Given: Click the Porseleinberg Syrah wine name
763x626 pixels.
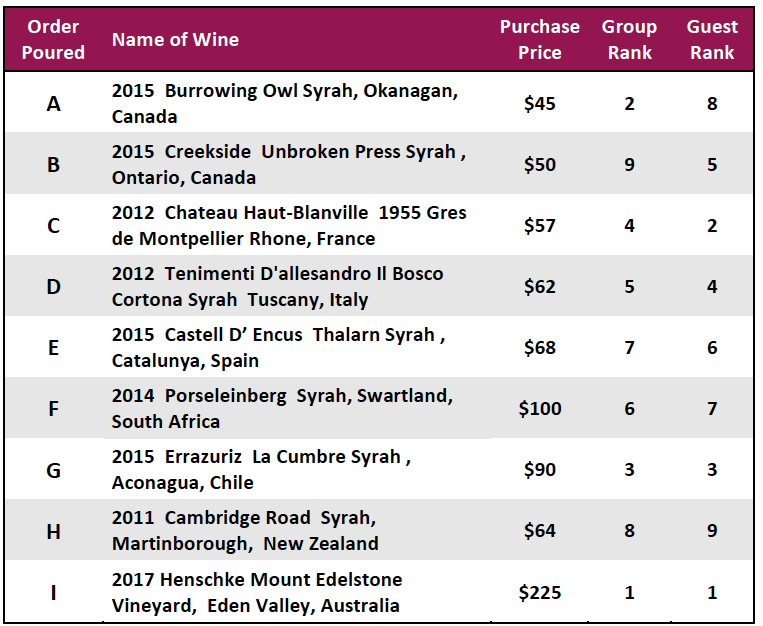Looking at the screenshot, I should 282,408.
